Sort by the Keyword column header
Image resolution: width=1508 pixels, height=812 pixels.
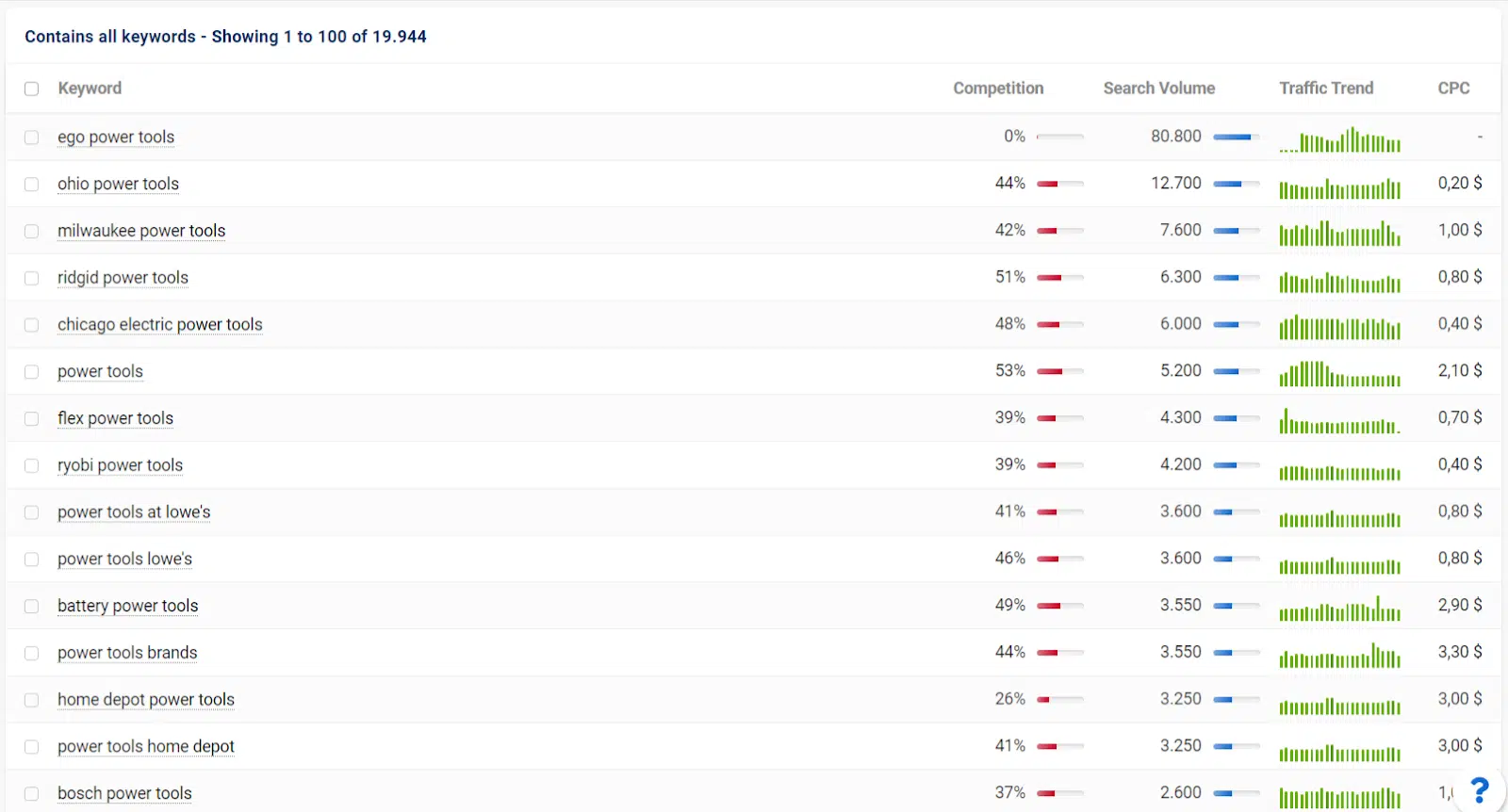(90, 89)
